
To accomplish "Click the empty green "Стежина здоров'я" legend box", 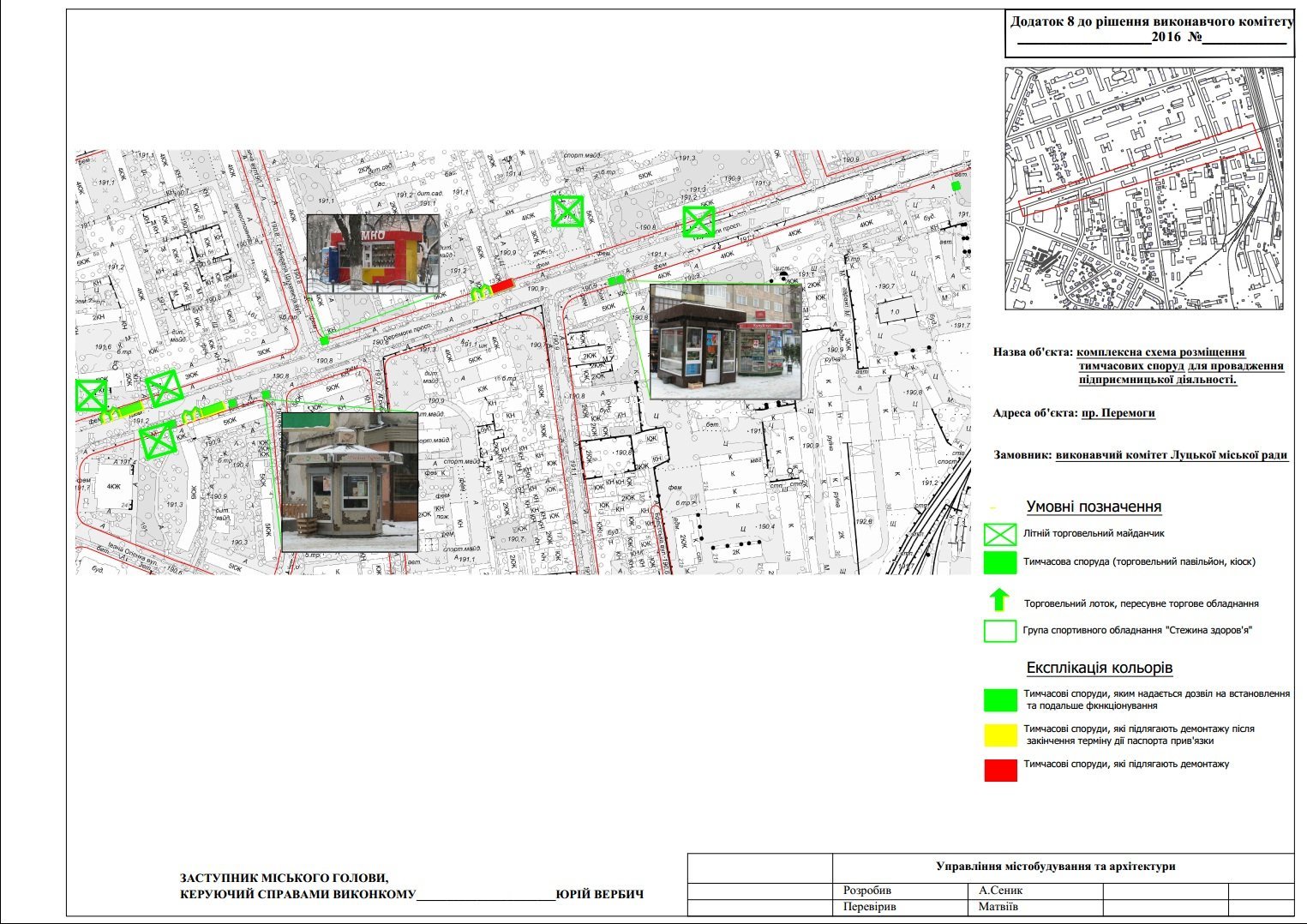I will click(999, 631).
